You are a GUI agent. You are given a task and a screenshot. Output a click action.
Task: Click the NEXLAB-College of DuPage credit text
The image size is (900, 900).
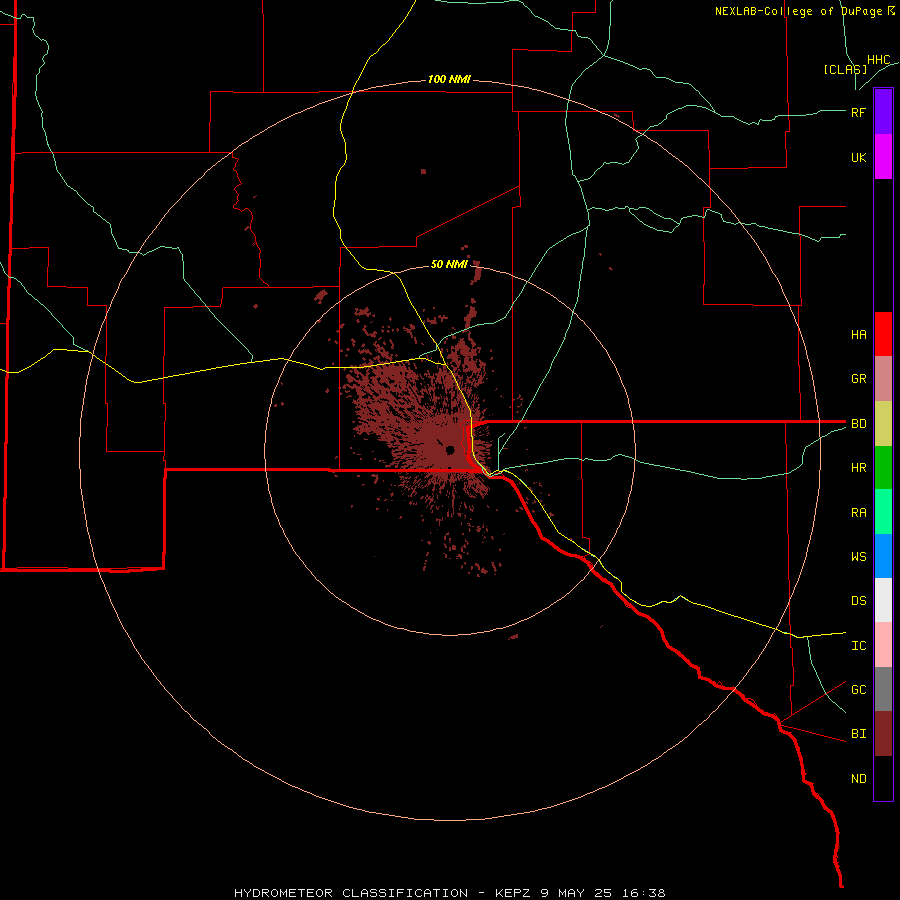coord(805,11)
